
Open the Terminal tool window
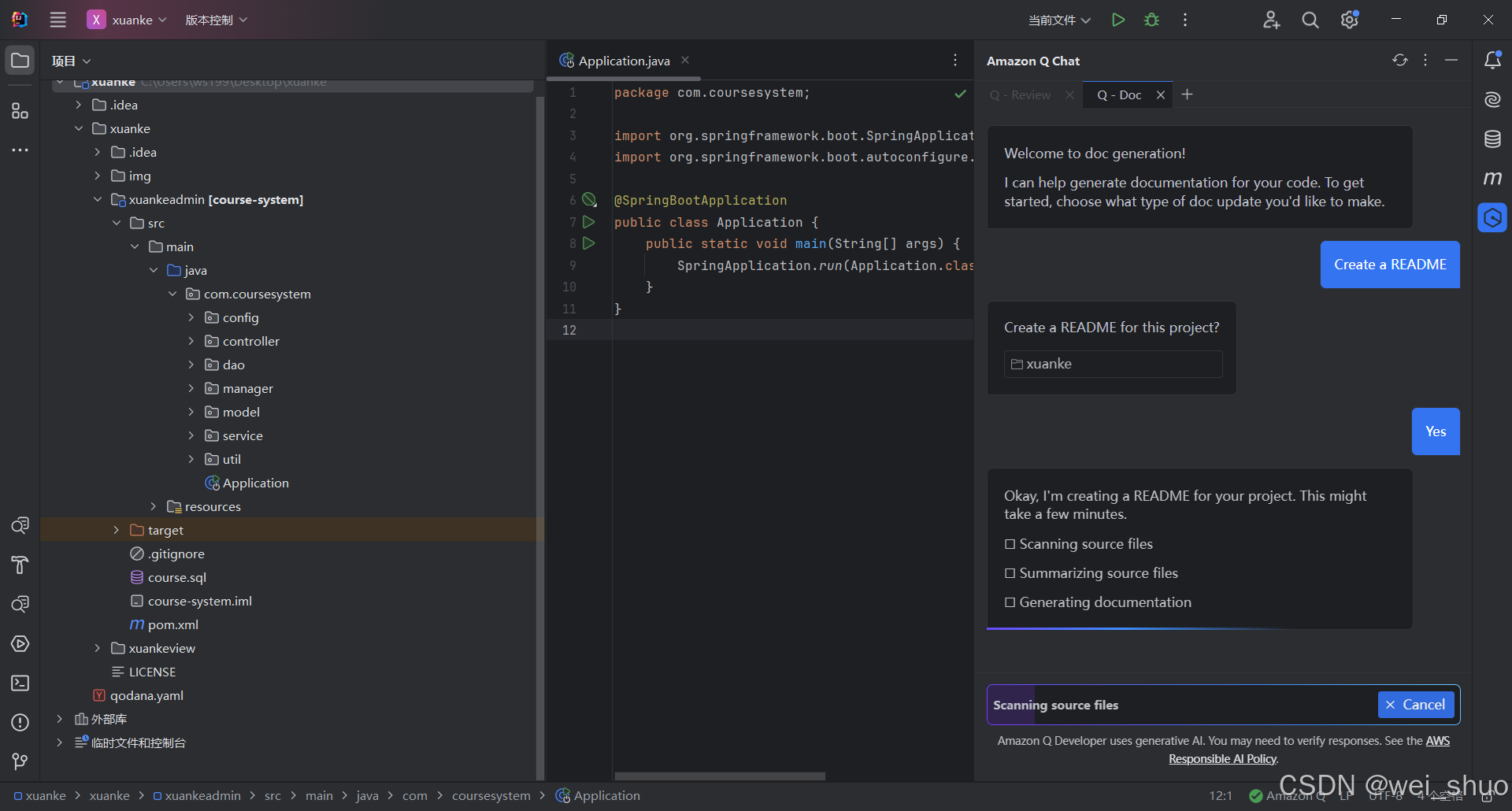(x=20, y=683)
